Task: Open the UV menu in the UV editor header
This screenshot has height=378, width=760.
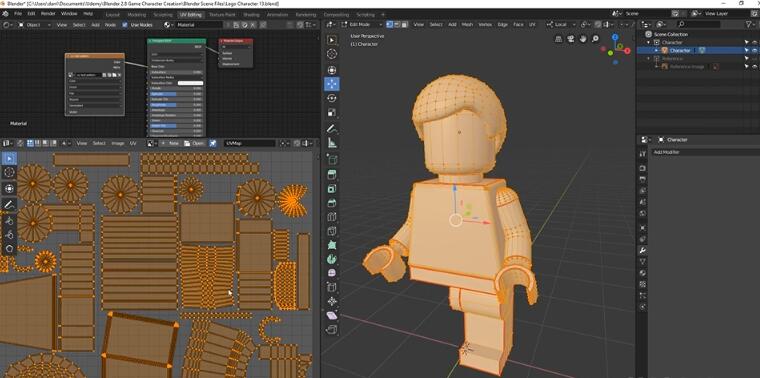Action: 133,143
